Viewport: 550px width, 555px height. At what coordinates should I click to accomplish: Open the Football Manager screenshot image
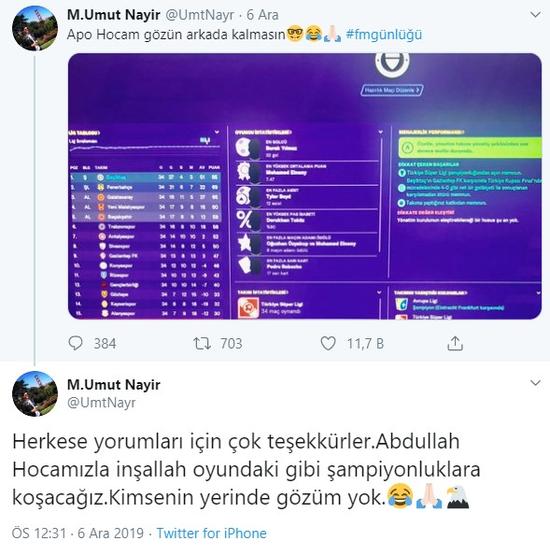(x=305, y=186)
